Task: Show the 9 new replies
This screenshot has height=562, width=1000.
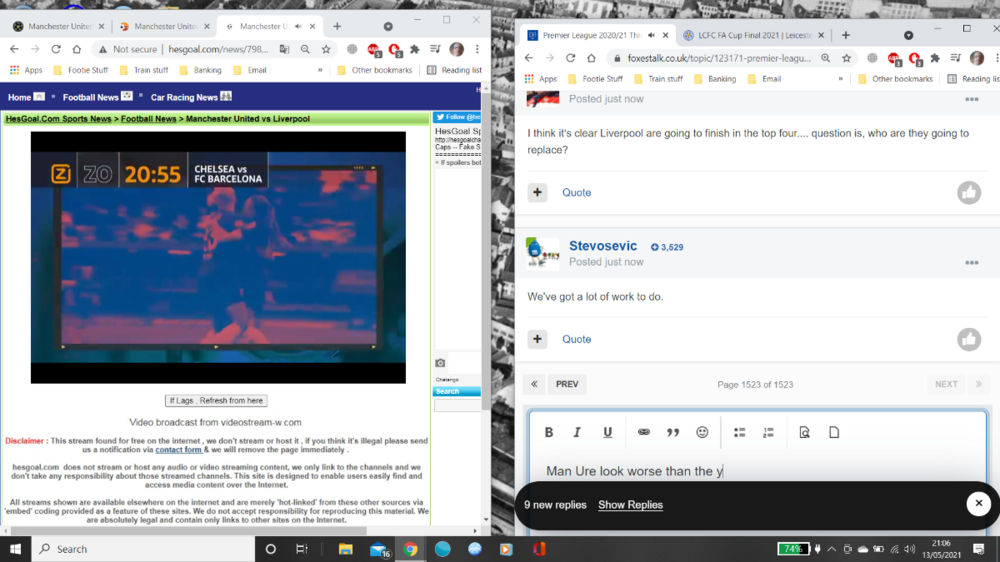Action: coord(630,505)
